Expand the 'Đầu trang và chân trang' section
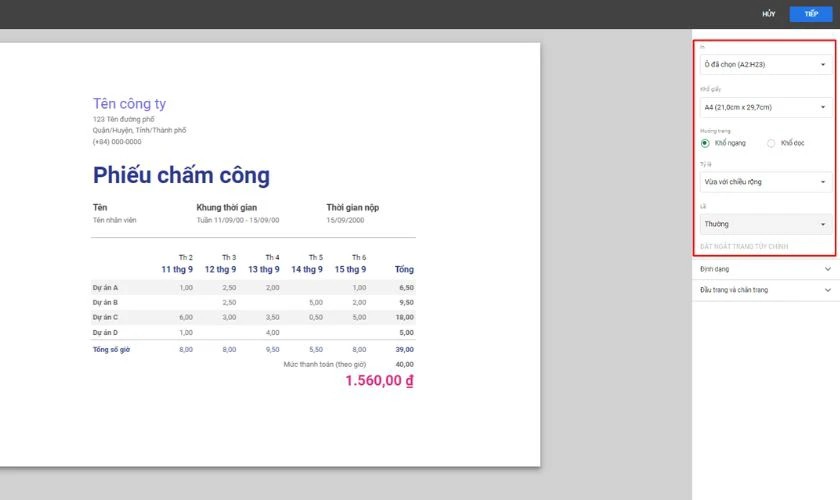The width and height of the screenshot is (840, 500). pos(766,290)
